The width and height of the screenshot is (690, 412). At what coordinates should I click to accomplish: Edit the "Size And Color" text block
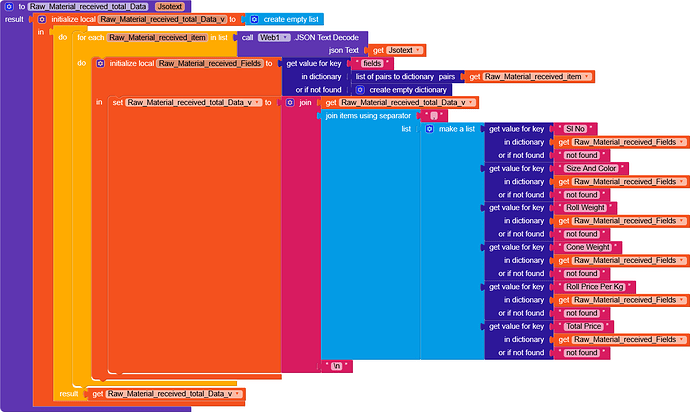click(591, 169)
